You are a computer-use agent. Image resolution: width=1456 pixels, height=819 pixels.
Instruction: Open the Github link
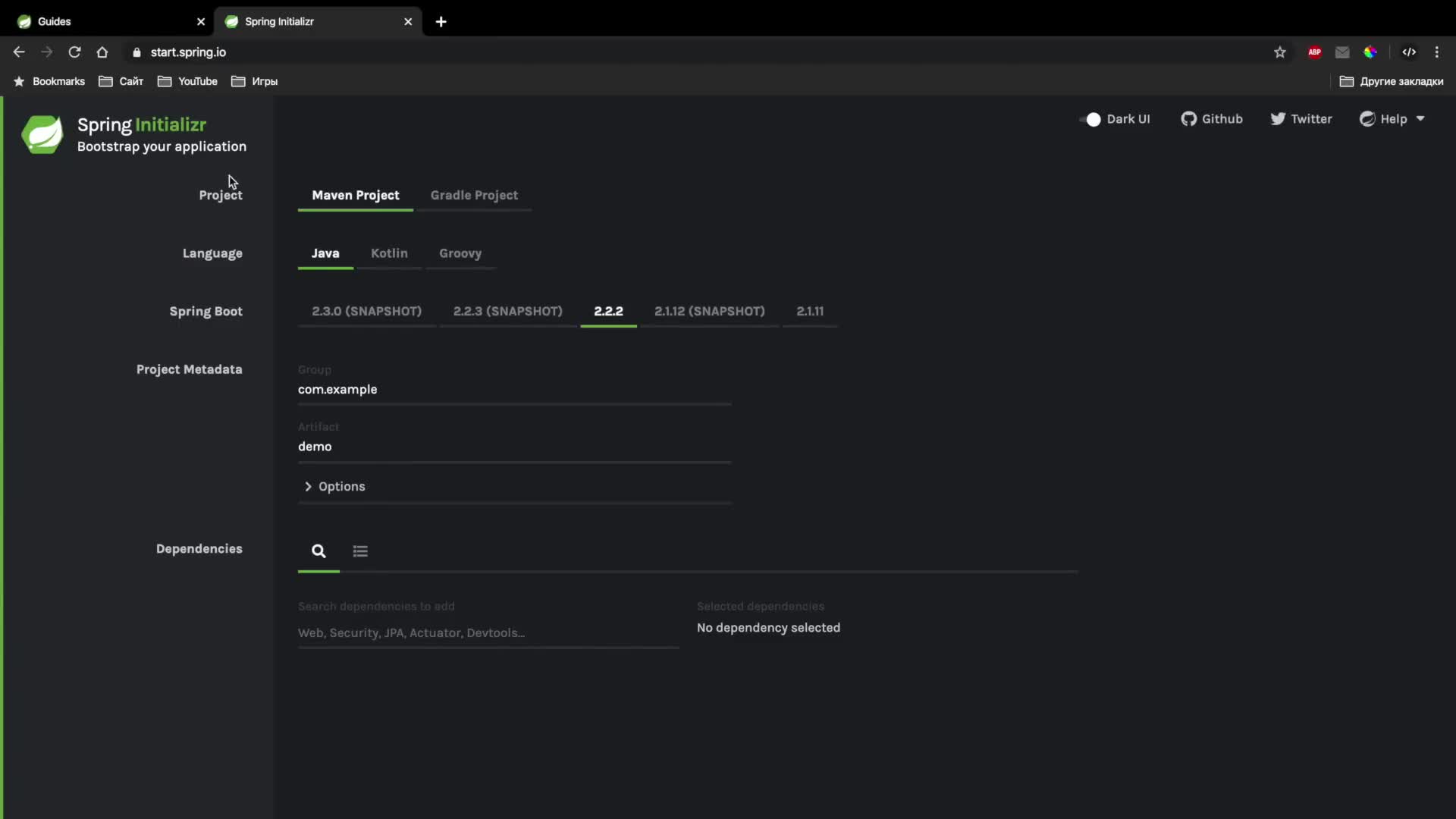pos(1212,119)
